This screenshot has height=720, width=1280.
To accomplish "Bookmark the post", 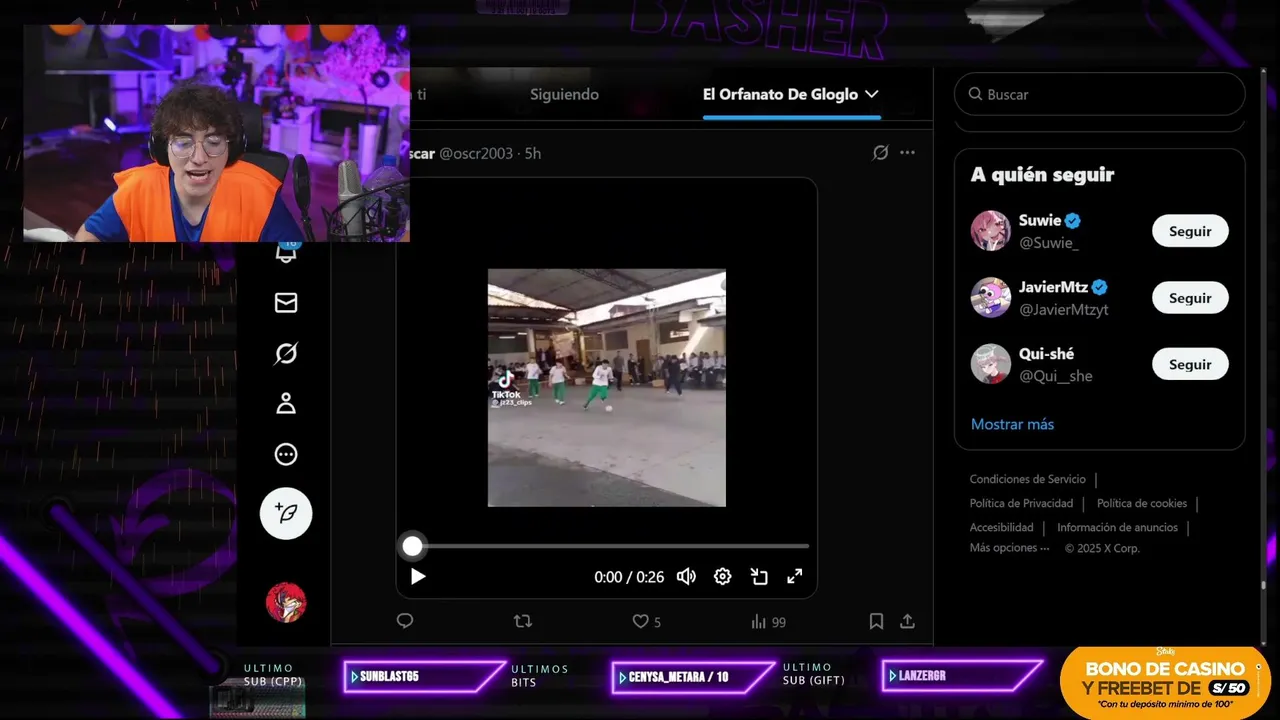I will (x=876, y=621).
